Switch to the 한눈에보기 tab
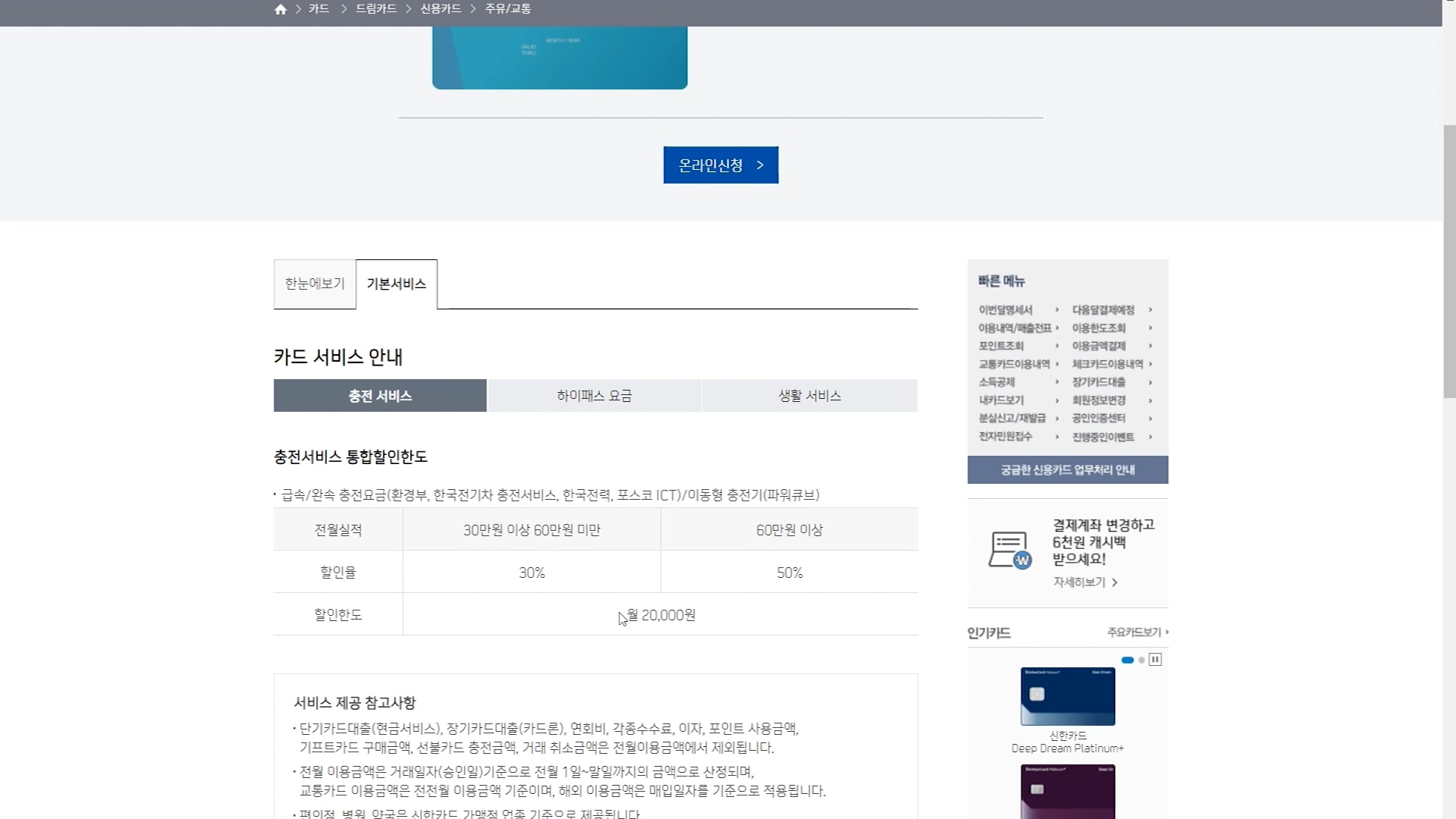Image resolution: width=1456 pixels, height=819 pixels. click(315, 284)
